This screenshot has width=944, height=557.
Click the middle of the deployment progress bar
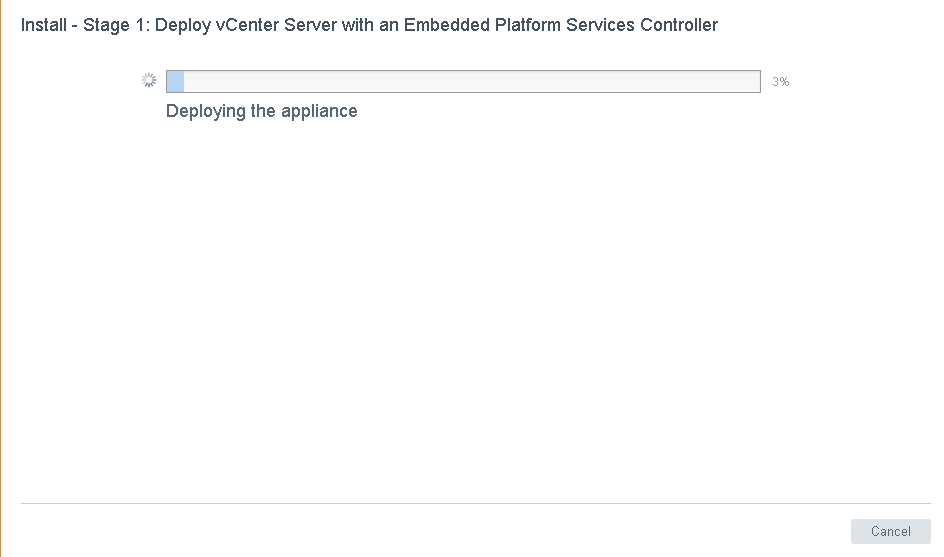(463, 81)
